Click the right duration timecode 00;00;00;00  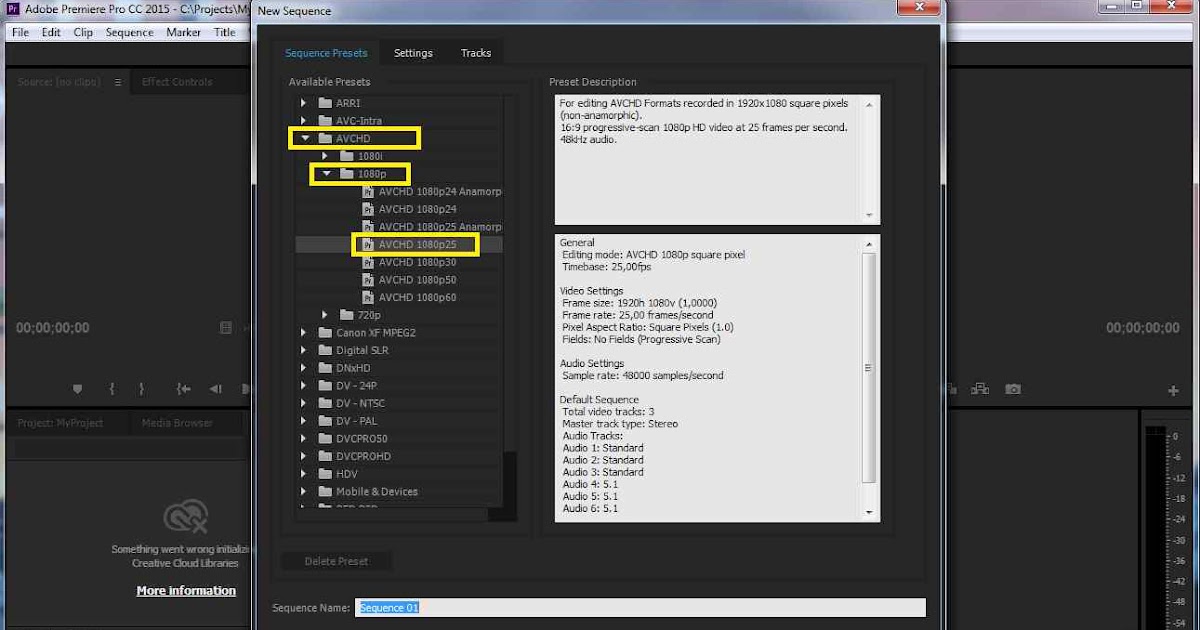point(1142,327)
